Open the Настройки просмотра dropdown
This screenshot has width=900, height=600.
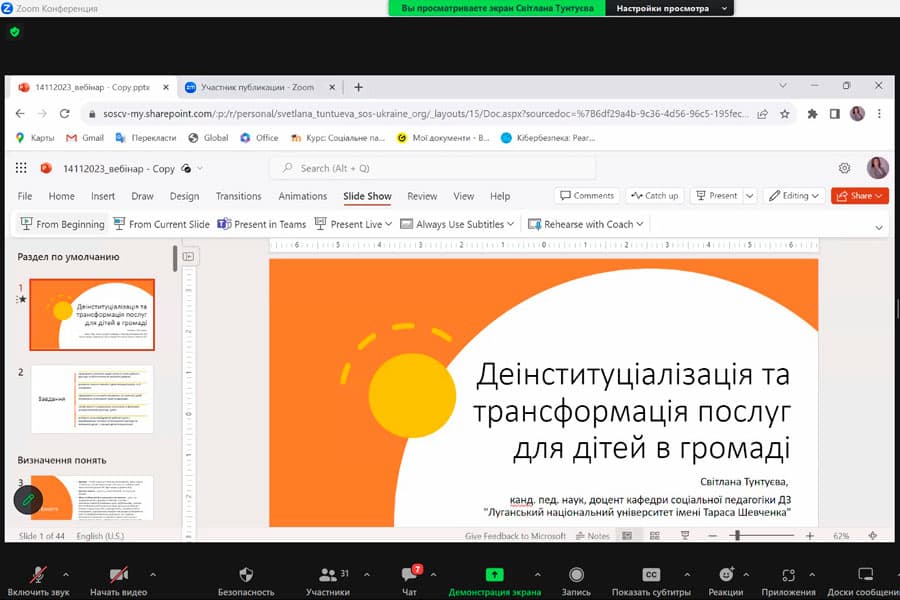[x=674, y=8]
